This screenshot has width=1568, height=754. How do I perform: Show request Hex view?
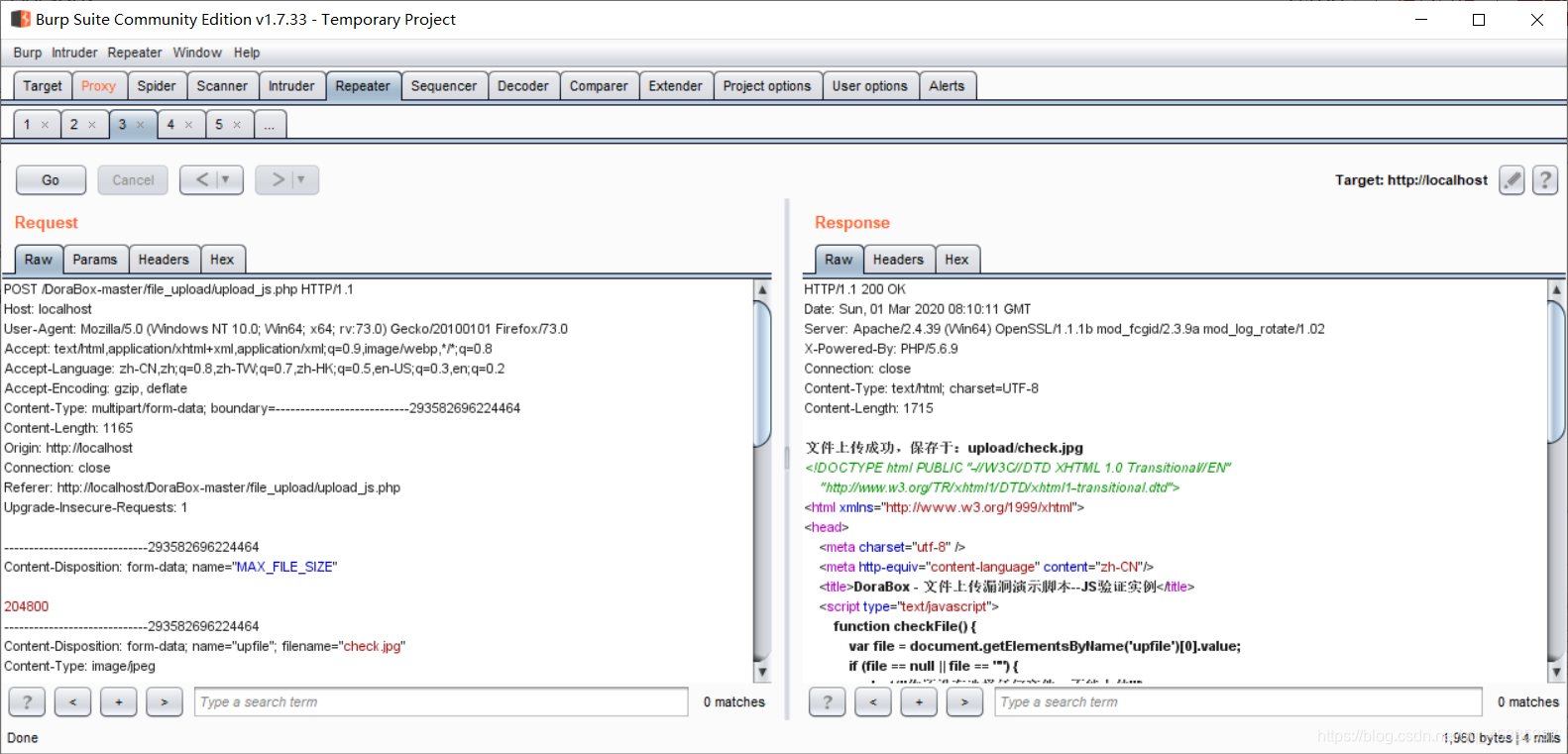tap(222, 260)
